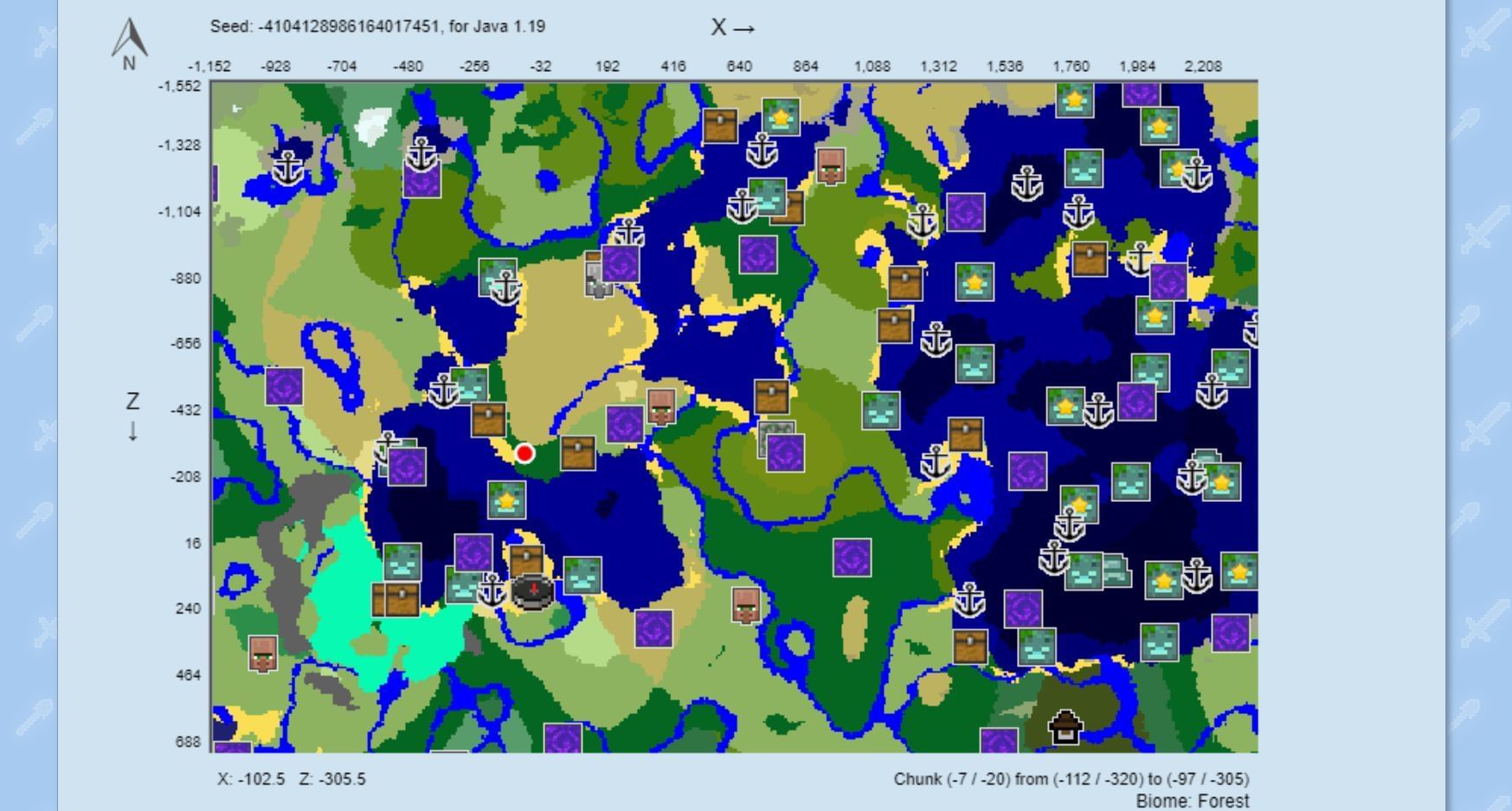Select the witch hut icon
This screenshot has height=811, width=1512.
[1065, 727]
